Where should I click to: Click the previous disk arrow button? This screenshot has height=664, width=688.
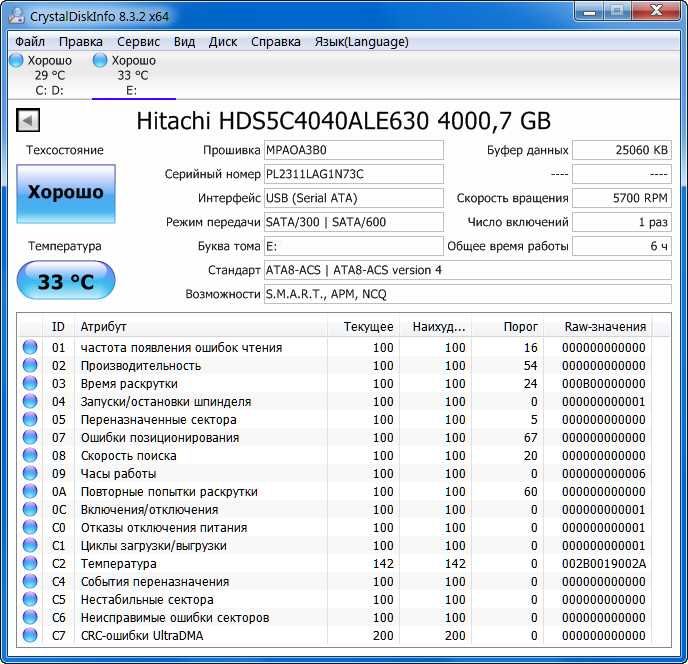coord(28,120)
